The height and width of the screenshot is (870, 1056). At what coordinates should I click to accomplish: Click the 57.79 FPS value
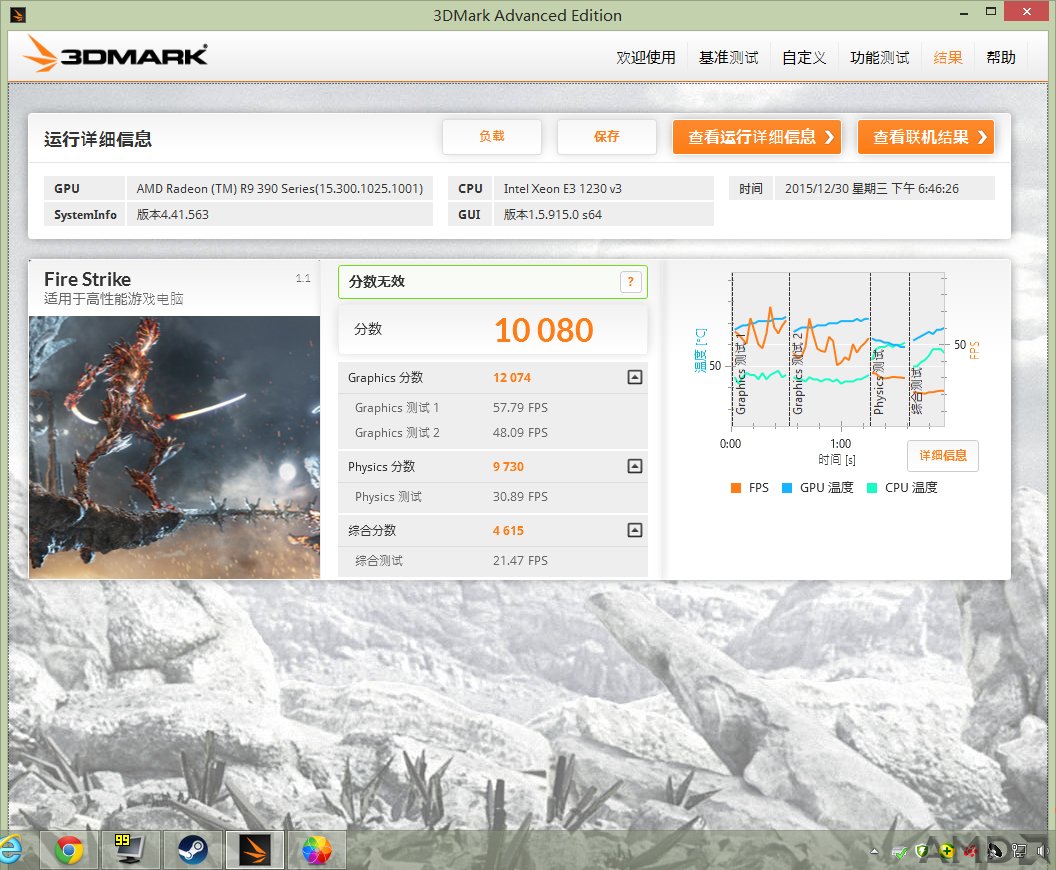point(520,407)
